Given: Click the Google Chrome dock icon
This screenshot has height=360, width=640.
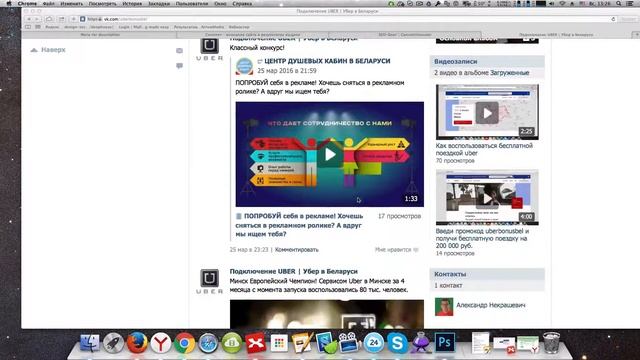Looking at the screenshot, I should [184, 343].
